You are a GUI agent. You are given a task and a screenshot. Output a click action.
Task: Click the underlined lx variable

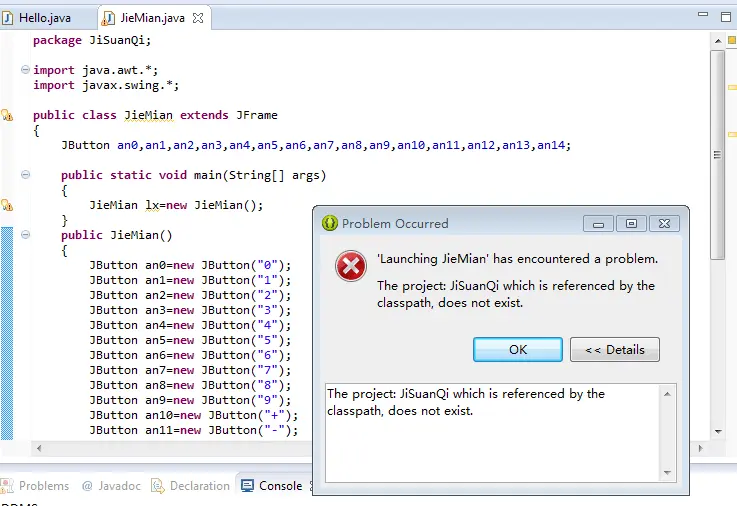pos(152,205)
